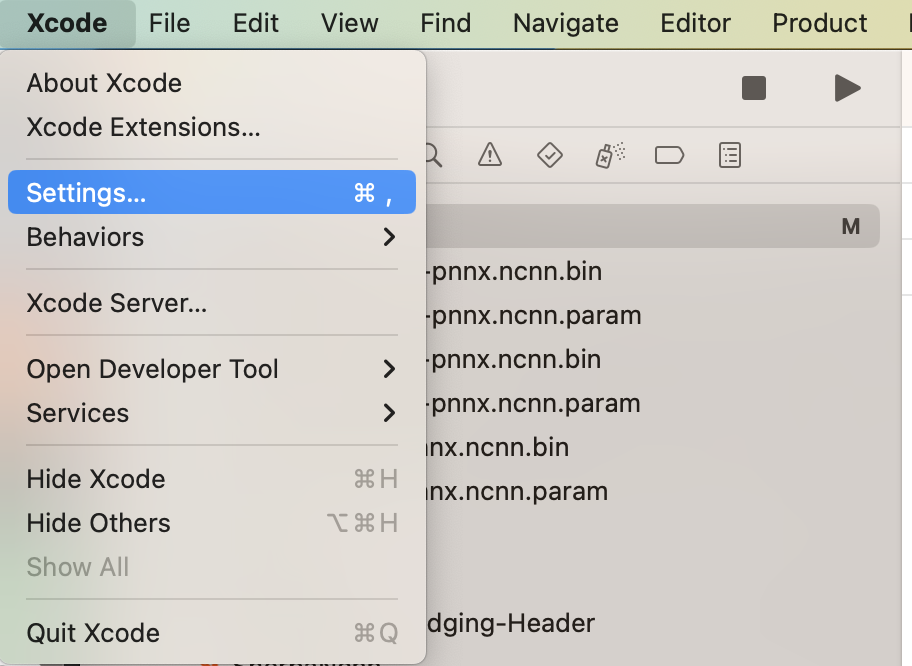Viewport: 912px width, 666px height.
Task: Expand the Services submenu
Action: 212,413
